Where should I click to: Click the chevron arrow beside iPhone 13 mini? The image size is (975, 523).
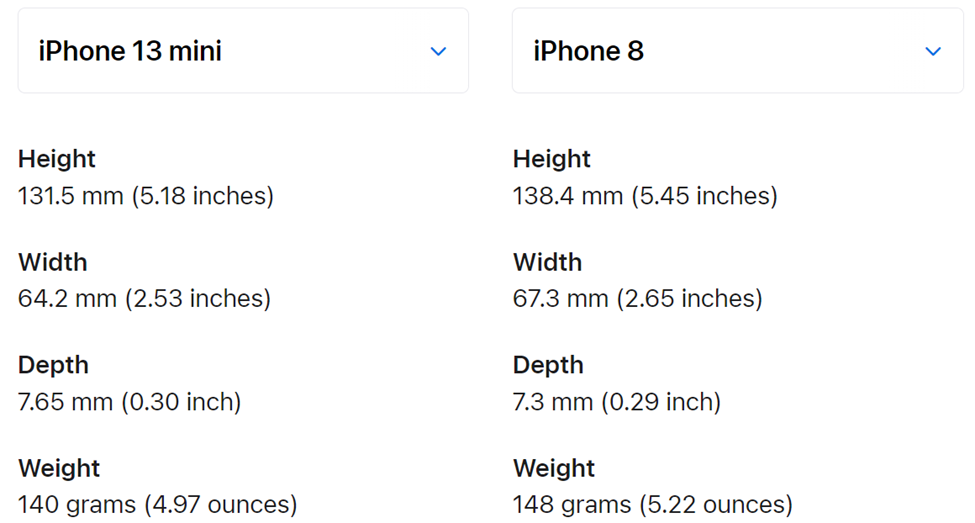[438, 51]
